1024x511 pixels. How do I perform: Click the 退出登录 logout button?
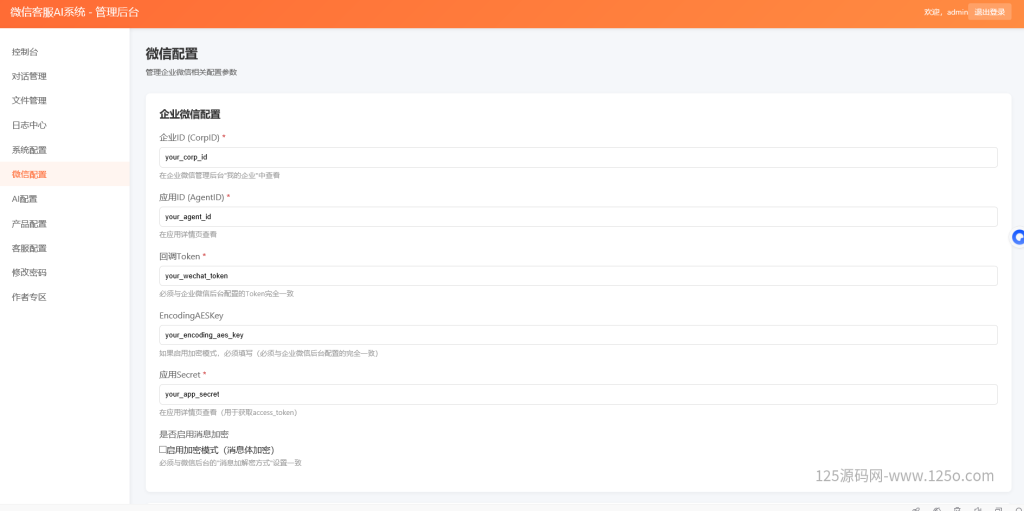[x=989, y=12]
